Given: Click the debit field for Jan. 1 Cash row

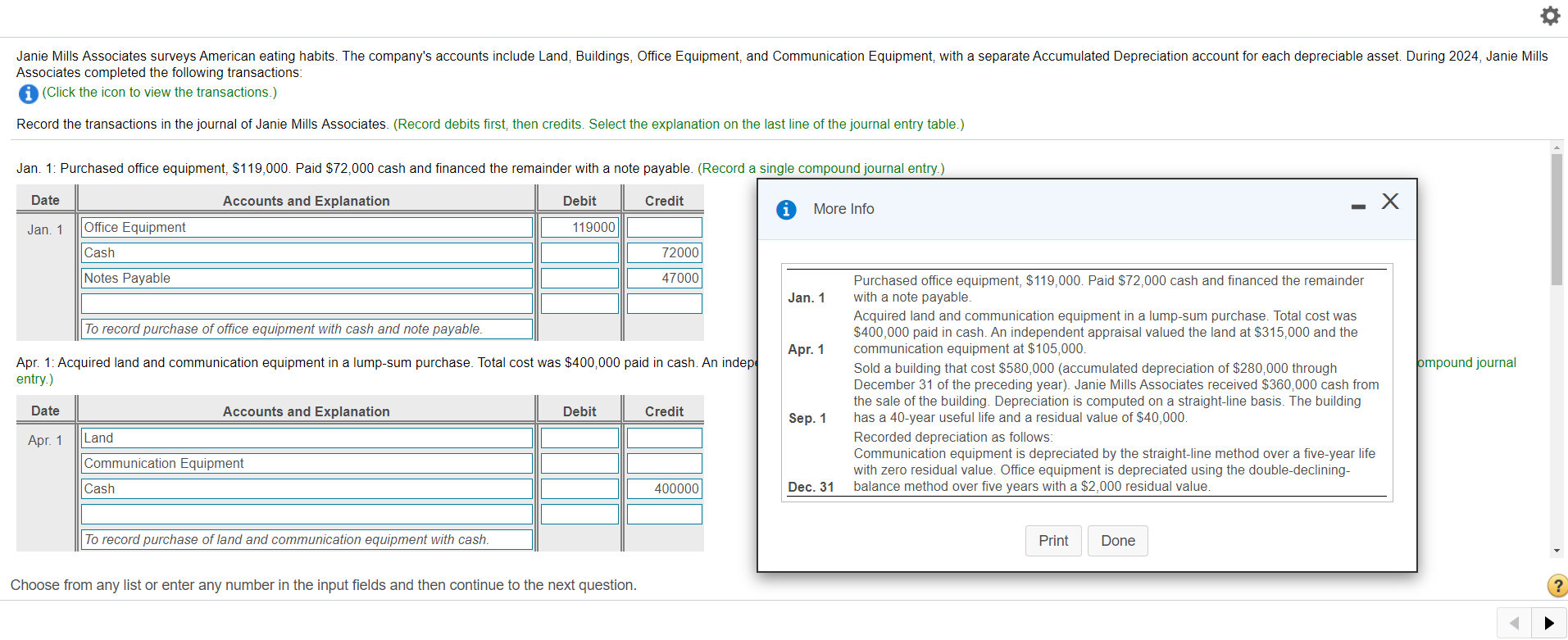Looking at the screenshot, I should pos(579,252).
